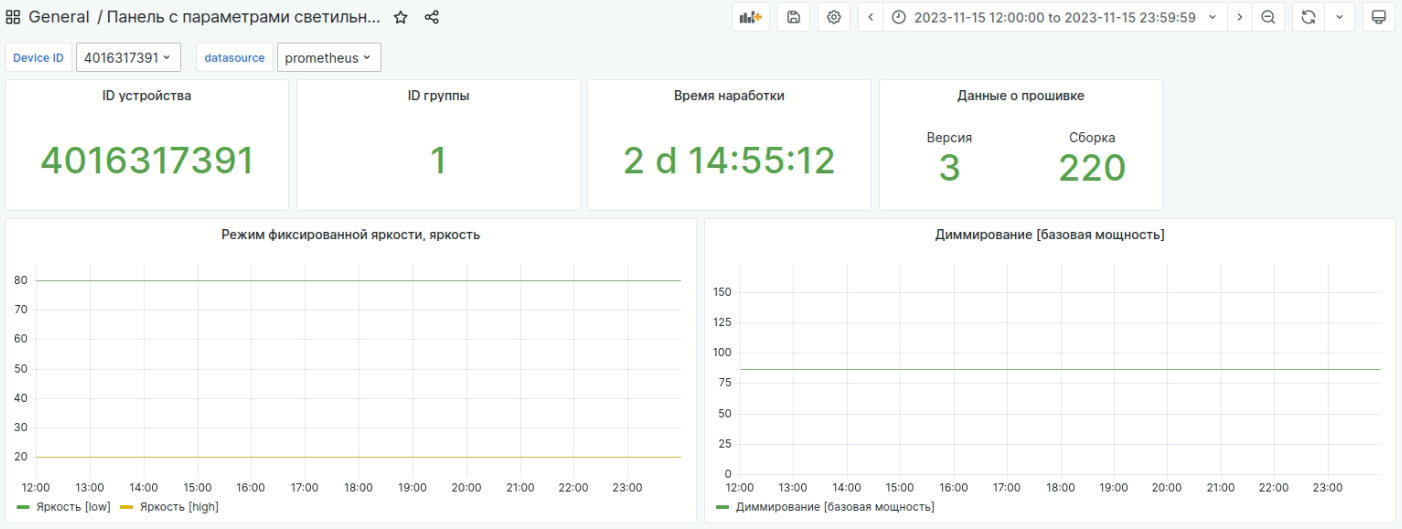This screenshot has height=529, width=1402.
Task: Toggle Диммирование [базовая мощность] legend series
Action: 834,507
